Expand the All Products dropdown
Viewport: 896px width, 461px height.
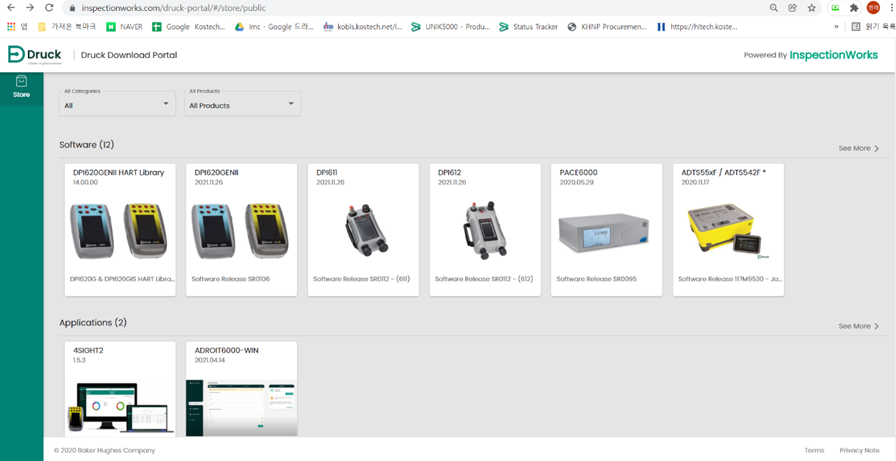242,104
